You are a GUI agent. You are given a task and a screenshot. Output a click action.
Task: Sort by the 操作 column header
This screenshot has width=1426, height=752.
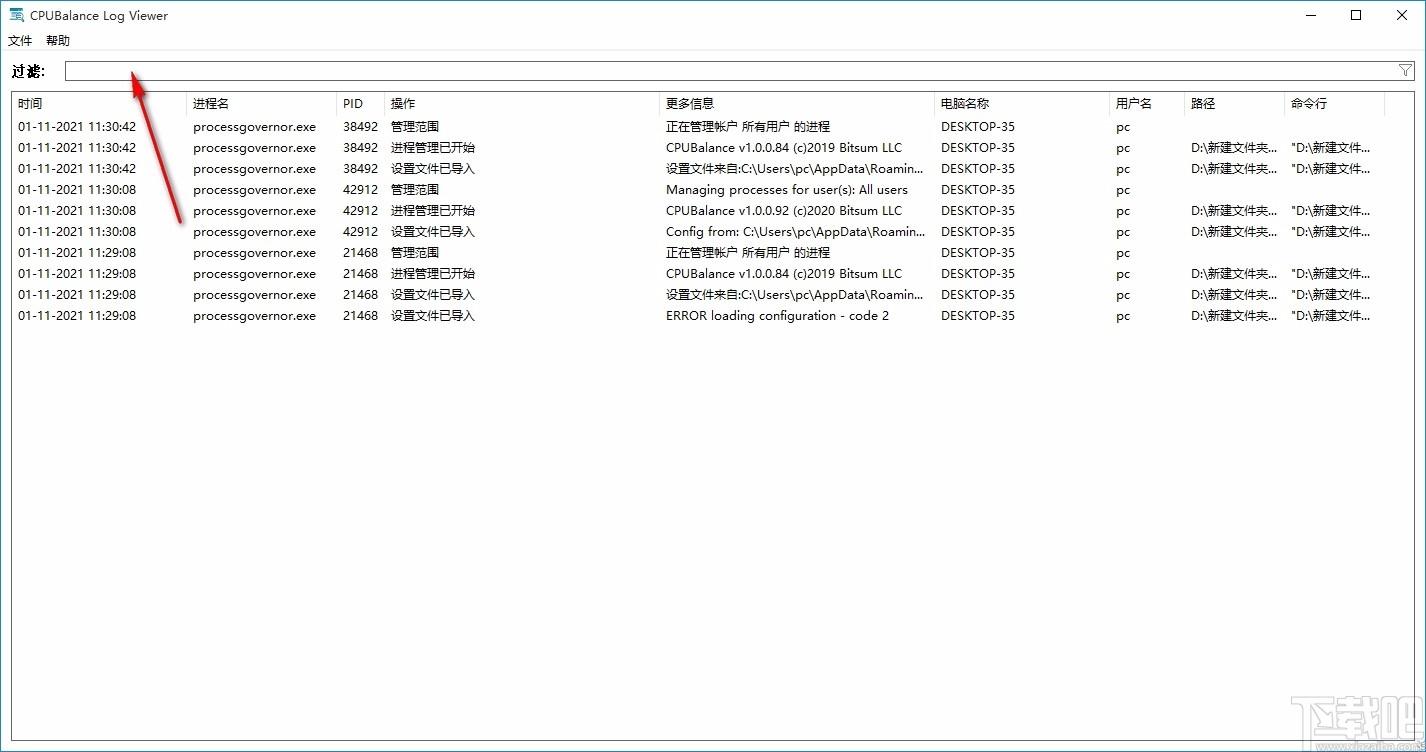pyautogui.click(x=522, y=104)
